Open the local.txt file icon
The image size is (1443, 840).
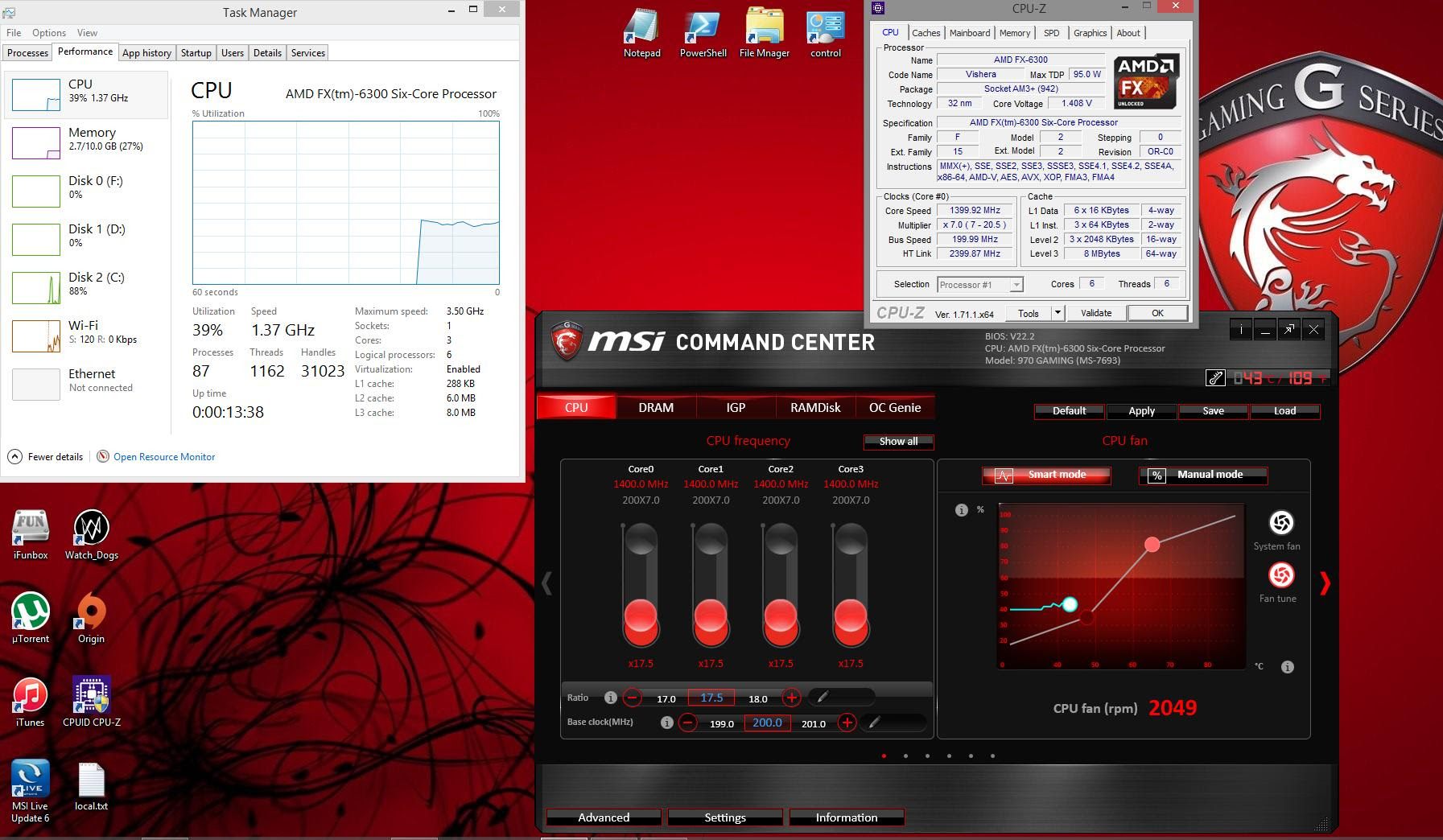91,786
